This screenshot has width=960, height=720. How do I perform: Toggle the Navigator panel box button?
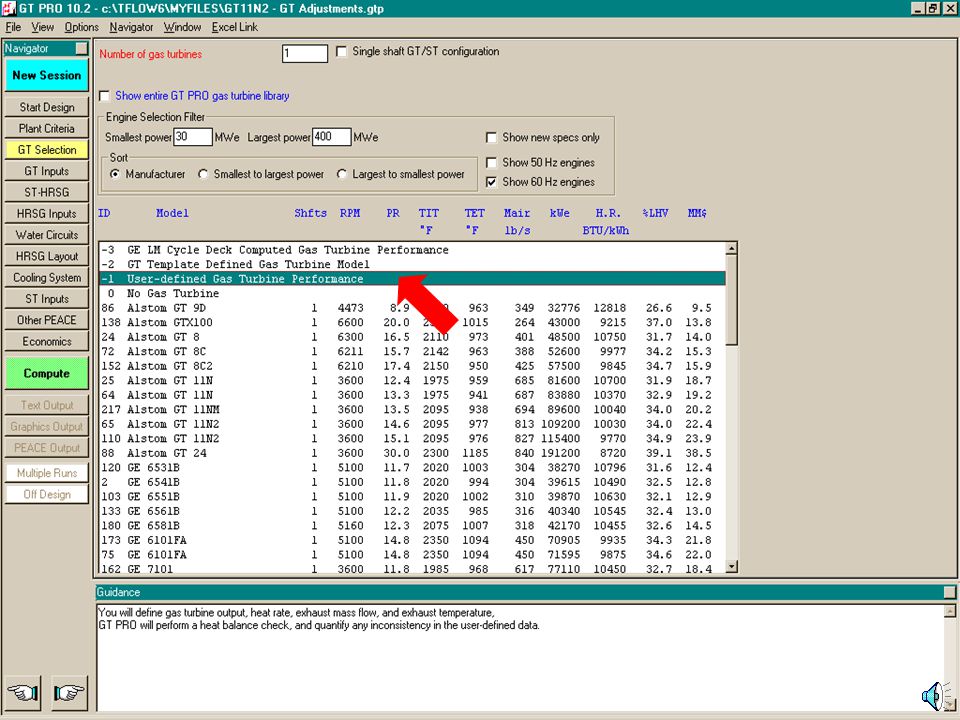(81, 48)
